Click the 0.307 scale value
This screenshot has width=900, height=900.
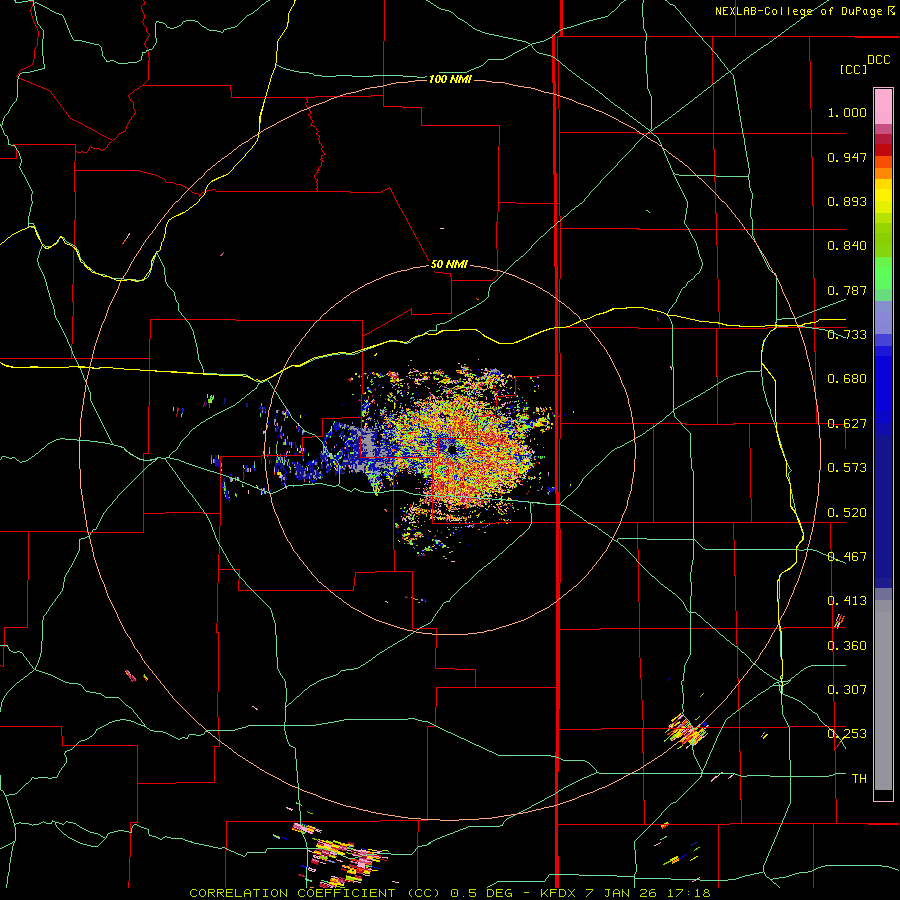point(847,689)
